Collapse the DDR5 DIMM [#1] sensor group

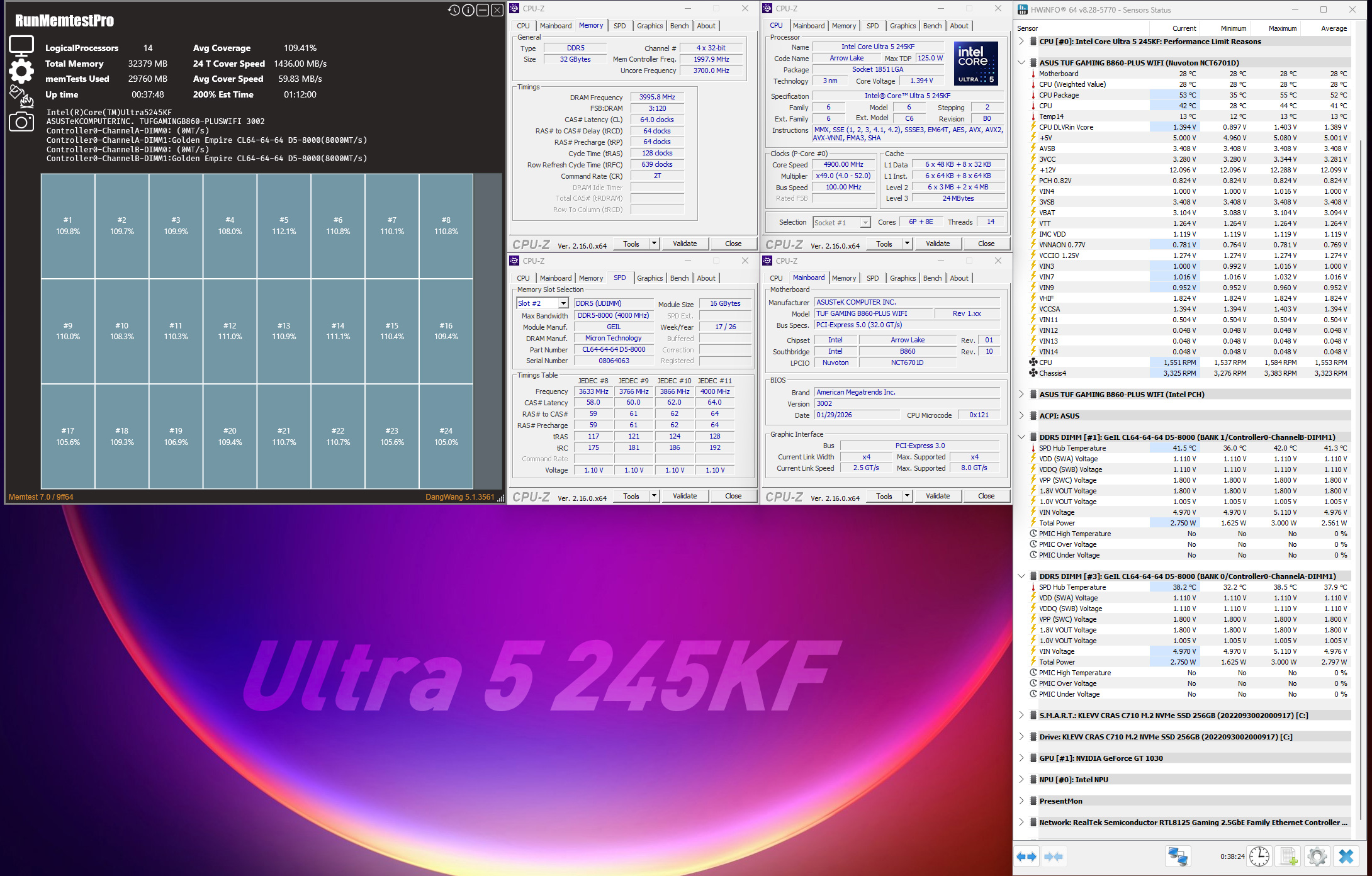[1021, 437]
